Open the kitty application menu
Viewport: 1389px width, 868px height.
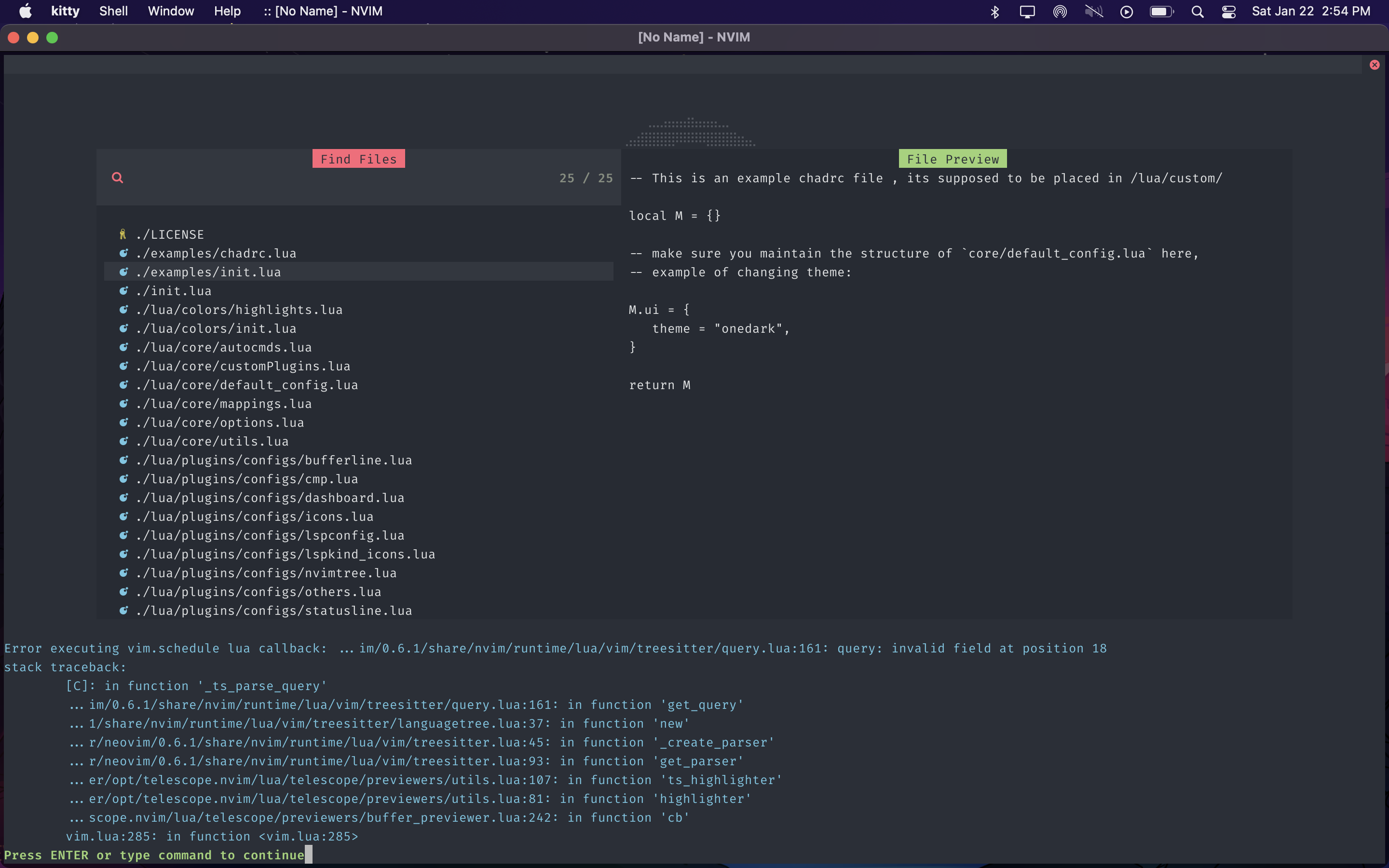pos(65,11)
